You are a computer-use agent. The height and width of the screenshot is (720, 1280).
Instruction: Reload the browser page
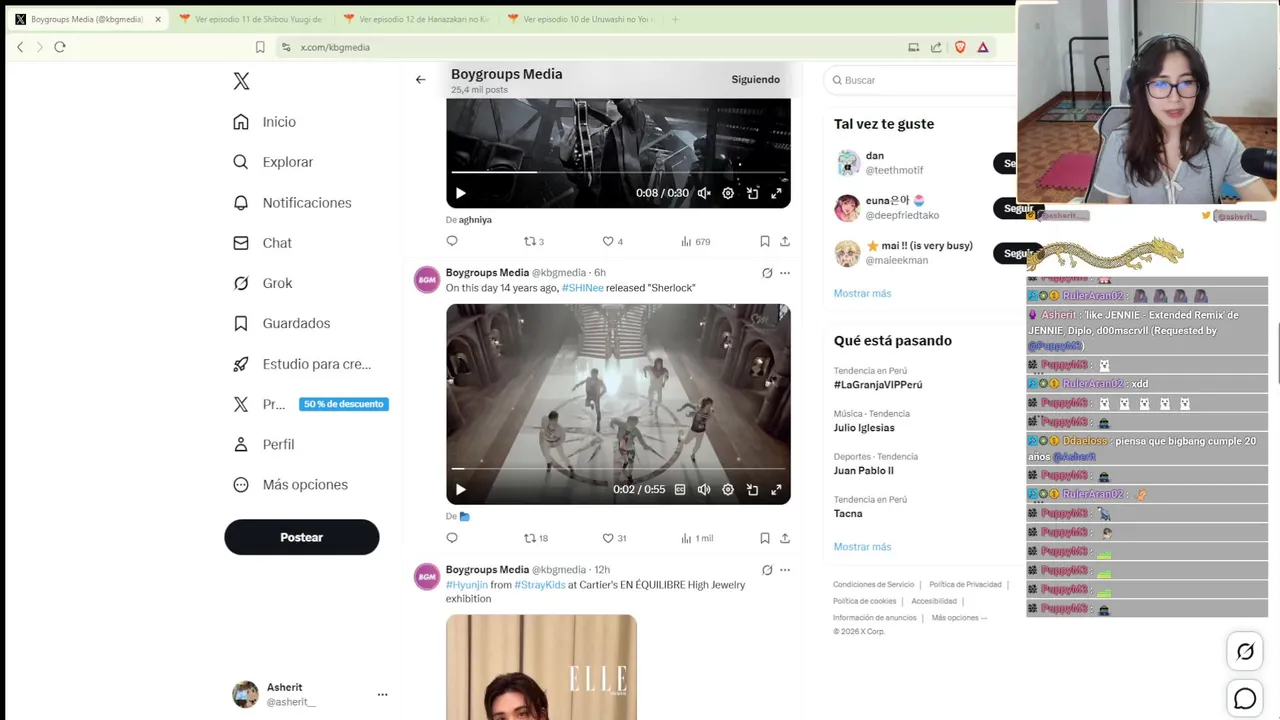[60, 47]
